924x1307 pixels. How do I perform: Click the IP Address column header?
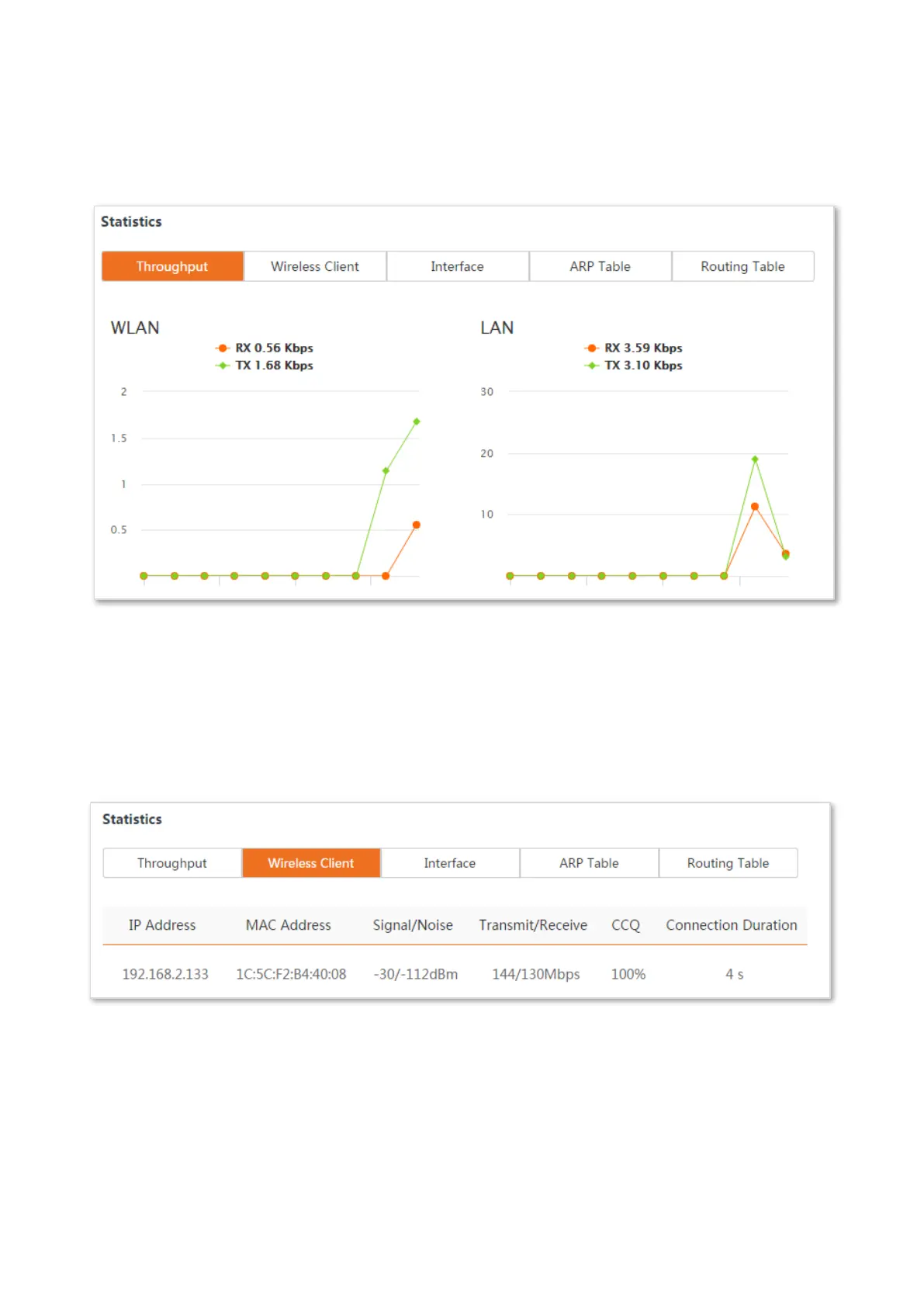(x=162, y=925)
